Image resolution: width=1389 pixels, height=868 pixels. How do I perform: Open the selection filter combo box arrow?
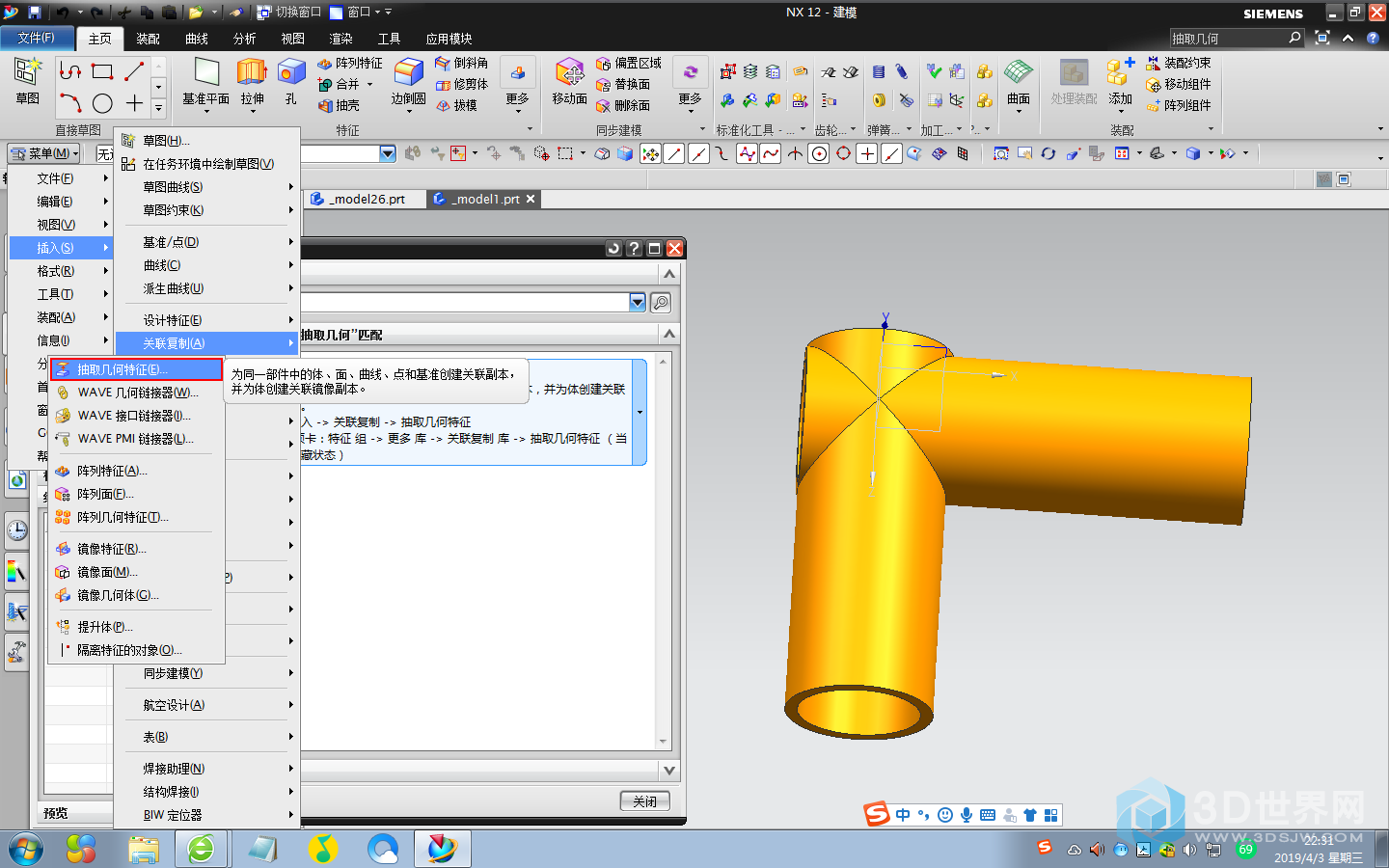pyautogui.click(x=388, y=153)
